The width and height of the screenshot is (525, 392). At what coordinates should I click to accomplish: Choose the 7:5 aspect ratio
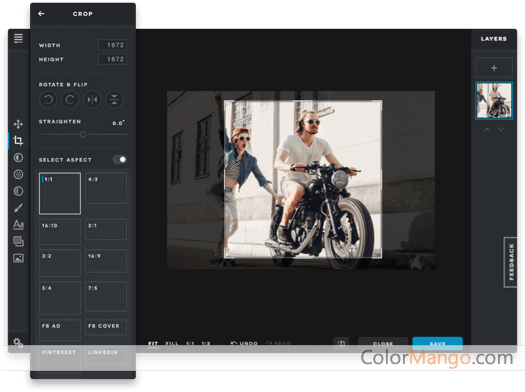click(x=106, y=296)
